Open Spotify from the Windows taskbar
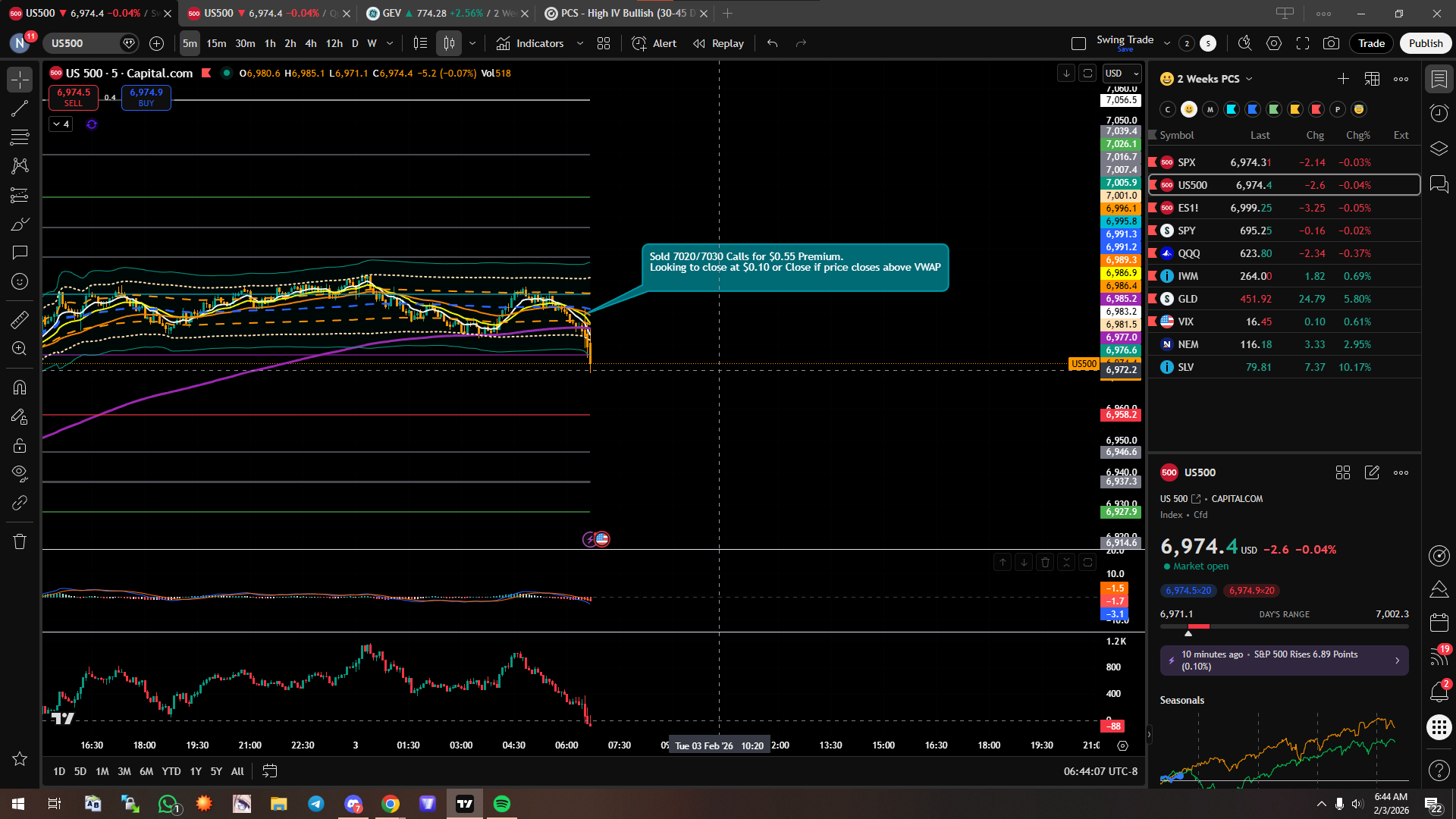Image resolution: width=1456 pixels, height=819 pixels. click(x=502, y=804)
